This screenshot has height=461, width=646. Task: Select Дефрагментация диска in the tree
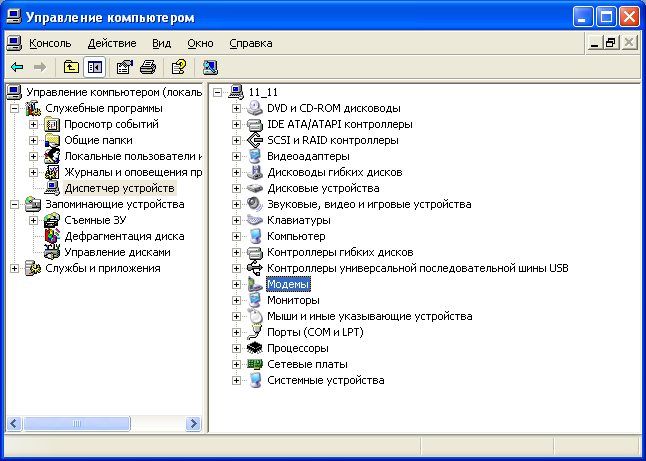[124, 236]
